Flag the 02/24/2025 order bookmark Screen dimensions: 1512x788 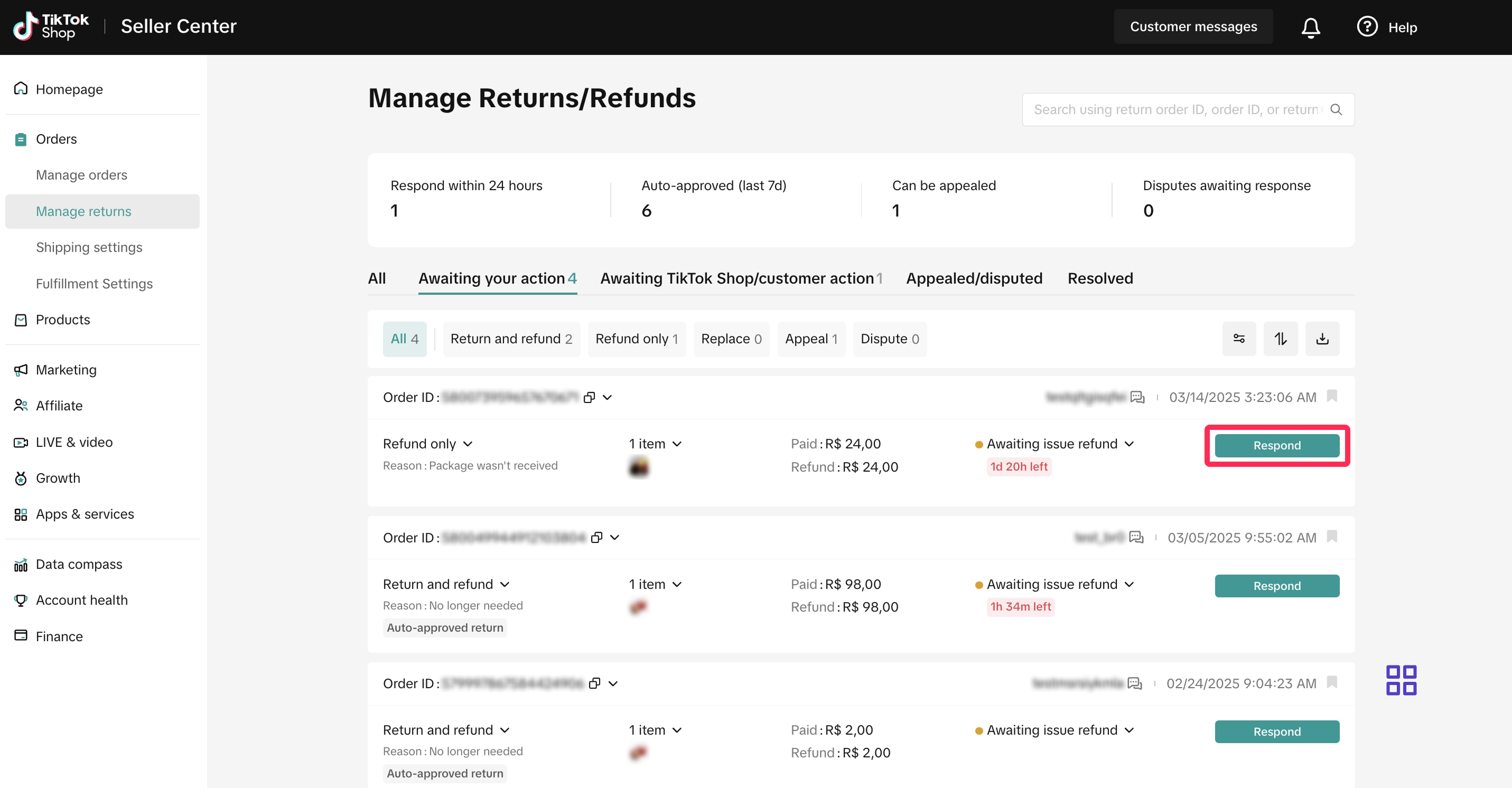pos(1332,682)
